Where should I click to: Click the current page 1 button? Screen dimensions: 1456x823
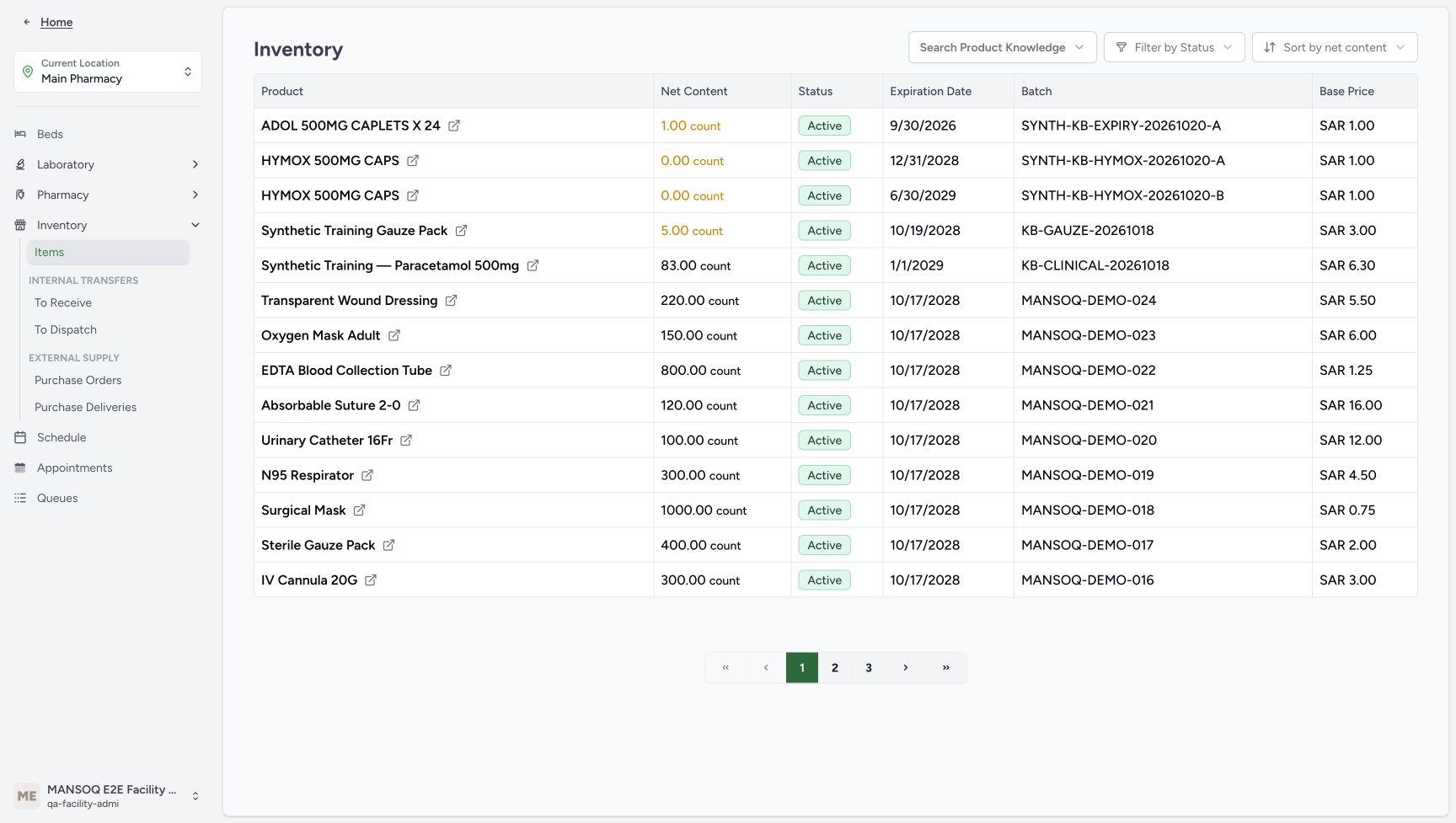802,667
